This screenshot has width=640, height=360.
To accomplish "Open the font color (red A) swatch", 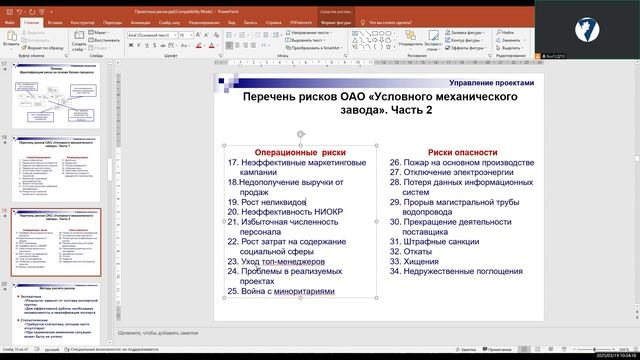I will point(211,45).
